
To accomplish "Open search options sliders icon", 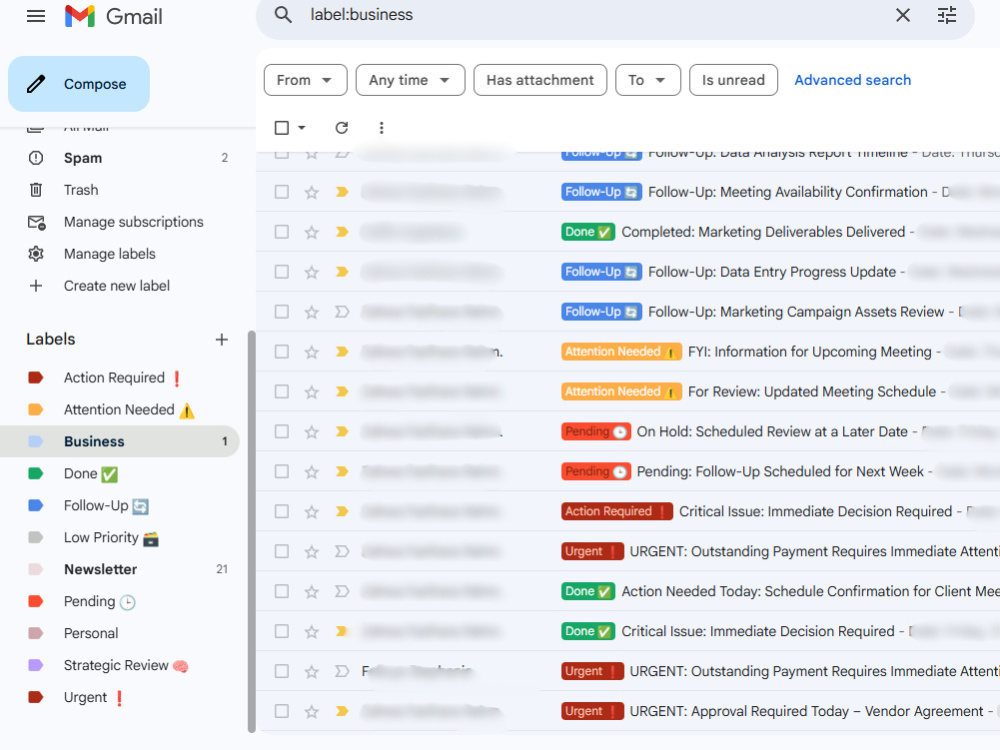I will pyautogui.click(x=946, y=15).
